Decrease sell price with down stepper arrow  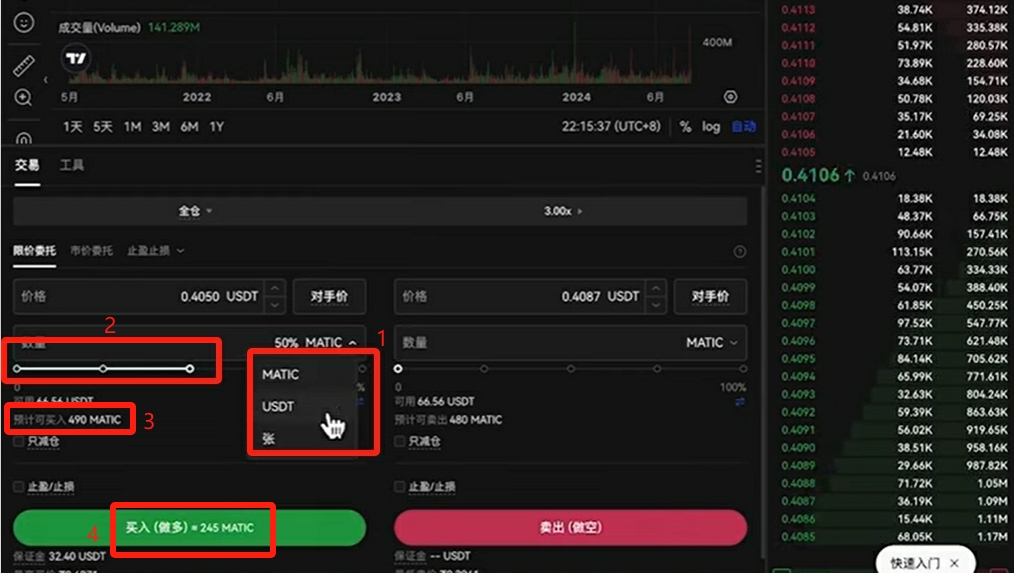click(x=656, y=304)
